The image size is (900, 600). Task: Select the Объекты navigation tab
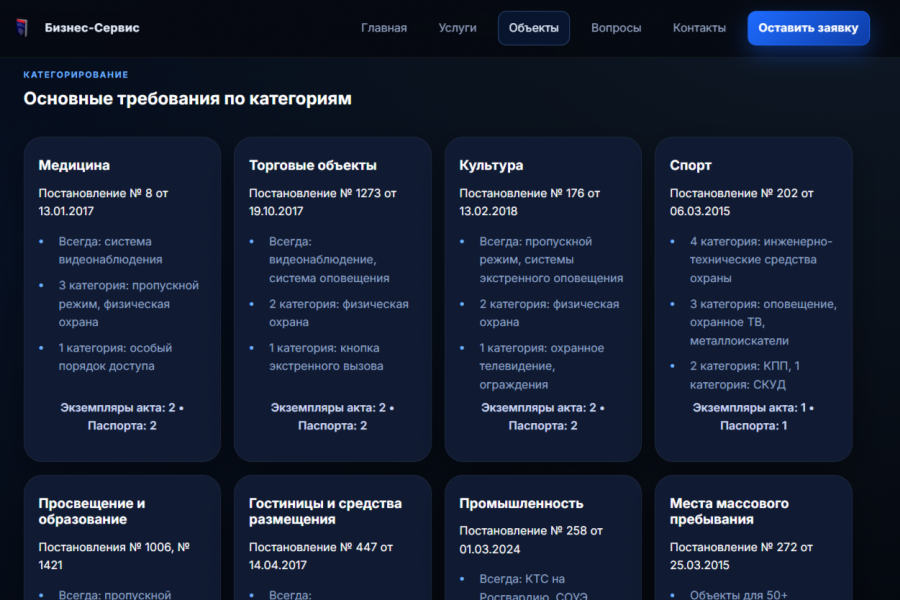point(534,28)
